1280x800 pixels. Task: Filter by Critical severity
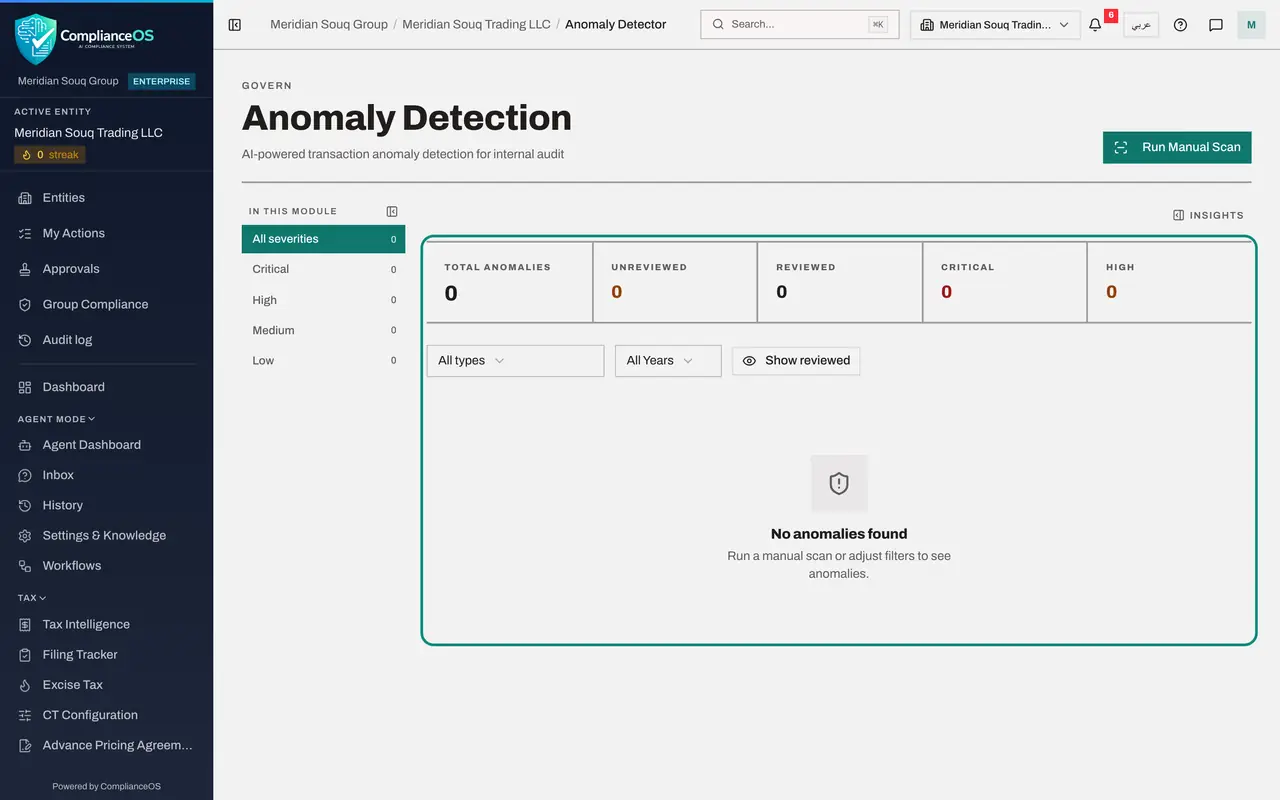point(323,269)
